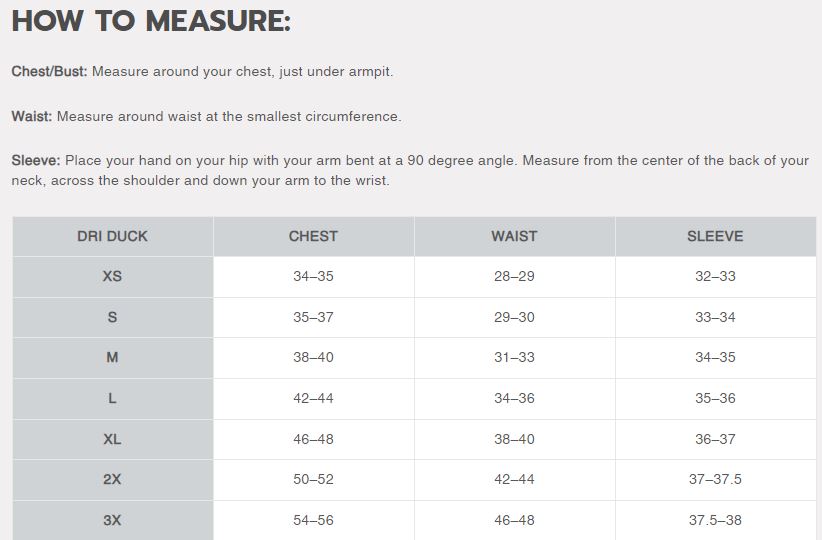Pick the XS size row label

[112, 276]
